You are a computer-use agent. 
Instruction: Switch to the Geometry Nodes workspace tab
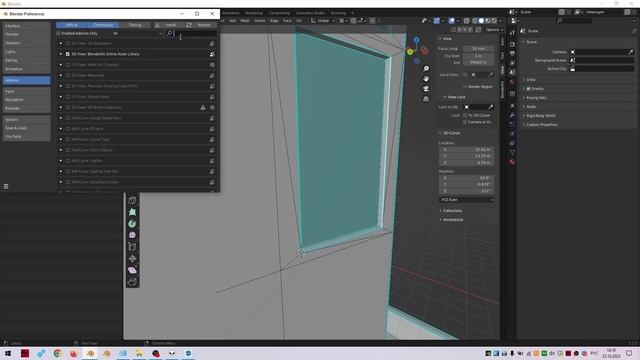[x=310, y=13]
